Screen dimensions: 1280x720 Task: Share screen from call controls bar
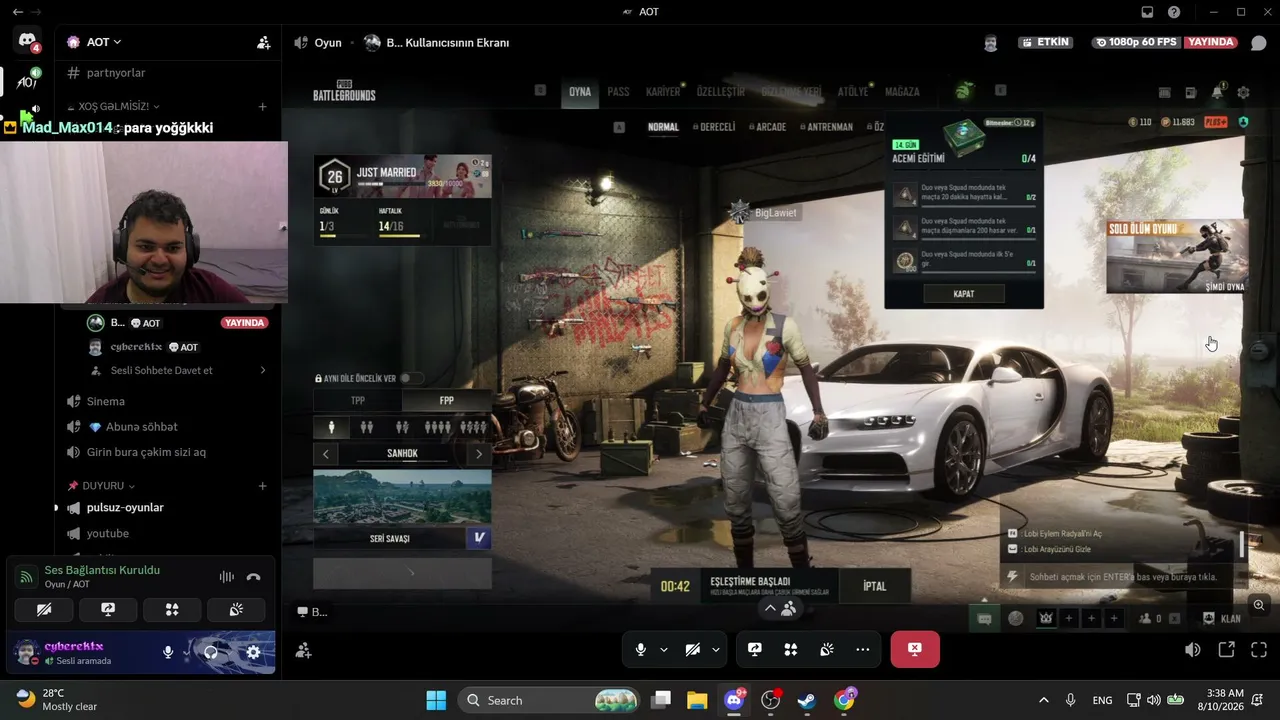click(755, 649)
